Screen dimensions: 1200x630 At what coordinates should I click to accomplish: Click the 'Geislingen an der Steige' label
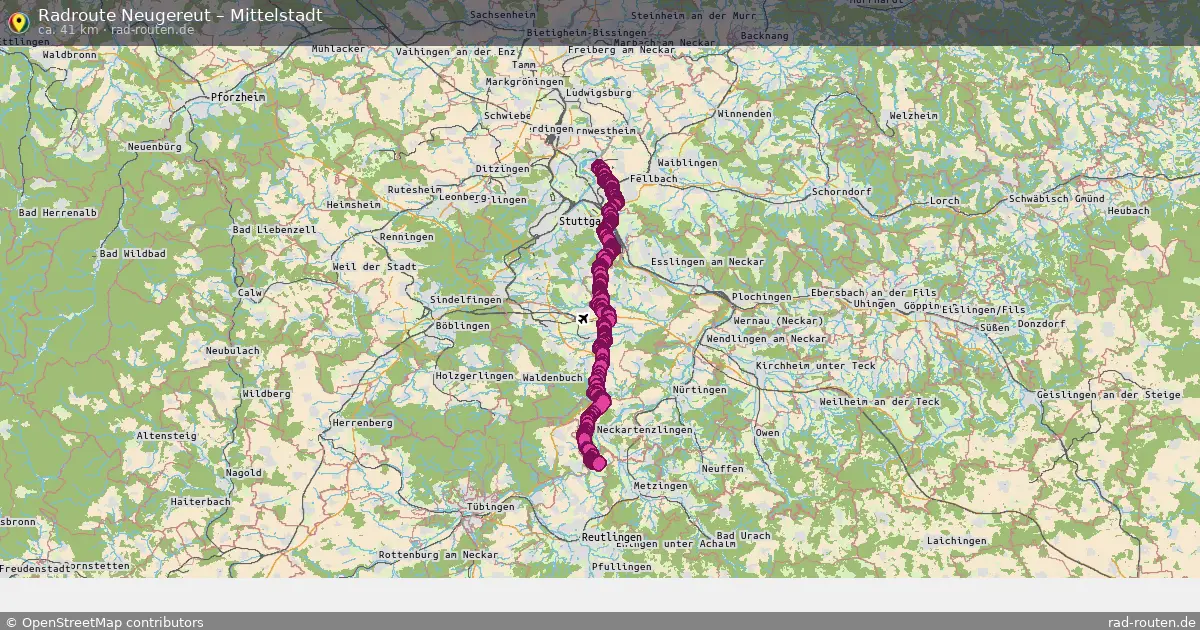[1109, 395]
